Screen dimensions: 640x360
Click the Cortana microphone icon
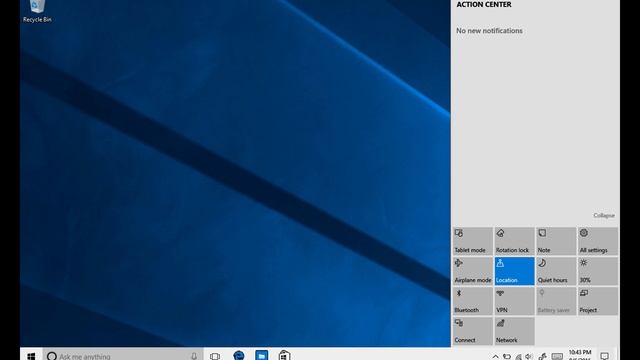[x=194, y=356]
